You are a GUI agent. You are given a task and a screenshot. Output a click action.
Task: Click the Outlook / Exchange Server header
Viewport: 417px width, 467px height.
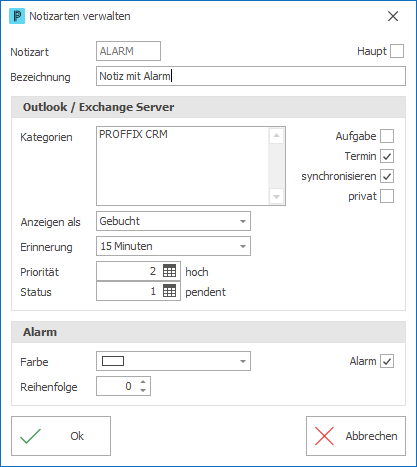coord(209,107)
